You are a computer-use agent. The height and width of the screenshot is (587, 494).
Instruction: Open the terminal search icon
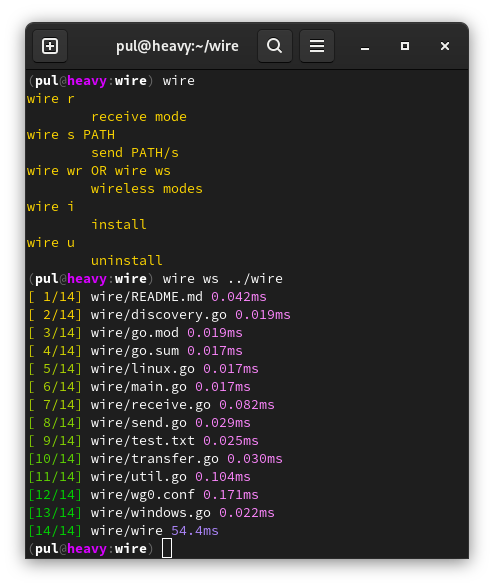point(275,46)
